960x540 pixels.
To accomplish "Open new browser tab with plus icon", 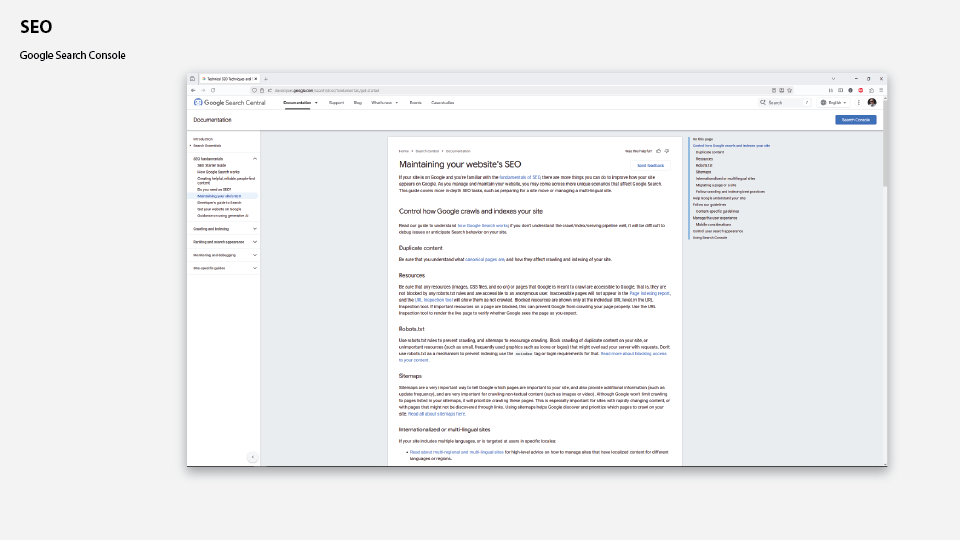I will click(x=266, y=78).
